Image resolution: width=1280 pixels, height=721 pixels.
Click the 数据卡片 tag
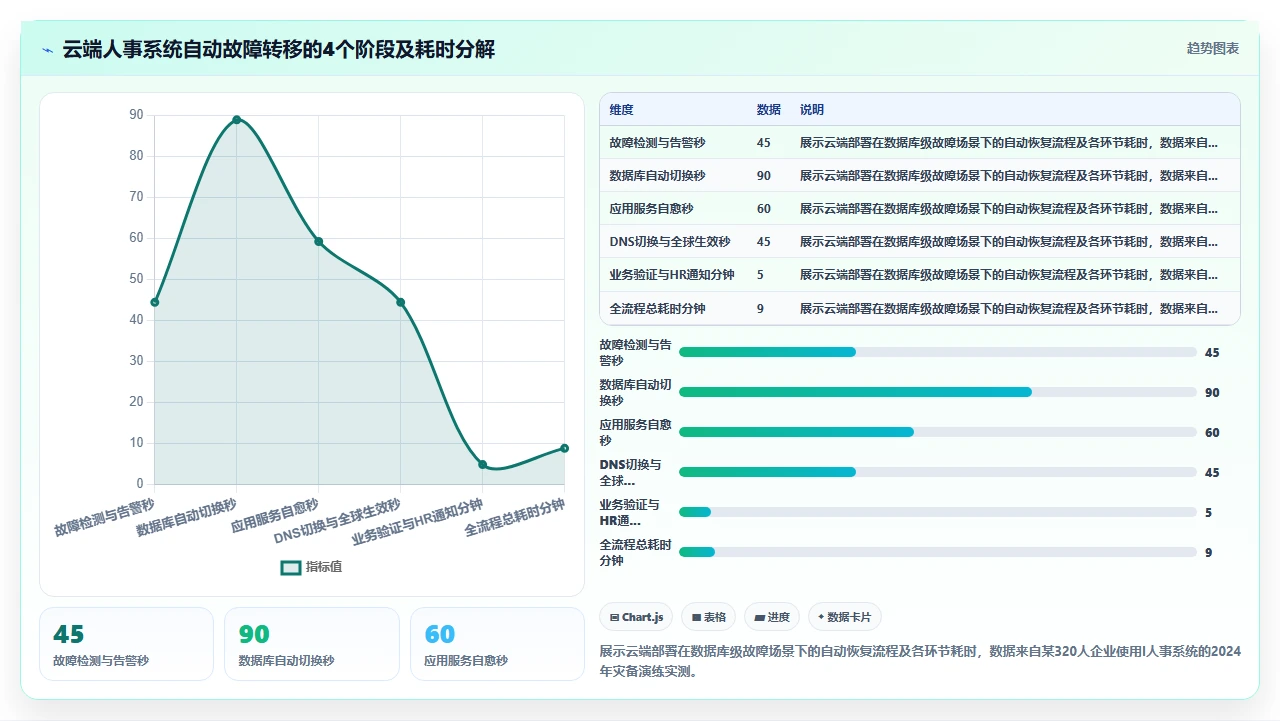pos(844,617)
